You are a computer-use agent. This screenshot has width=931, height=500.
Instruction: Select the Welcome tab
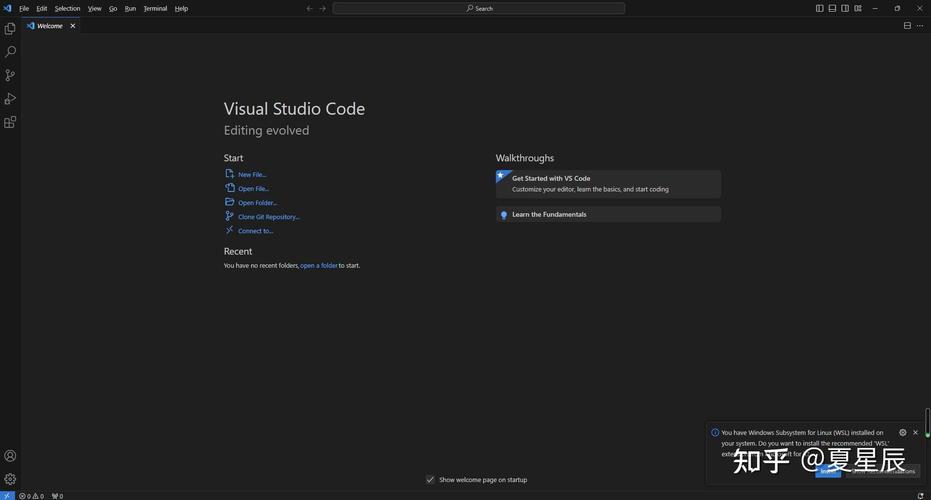click(x=50, y=26)
